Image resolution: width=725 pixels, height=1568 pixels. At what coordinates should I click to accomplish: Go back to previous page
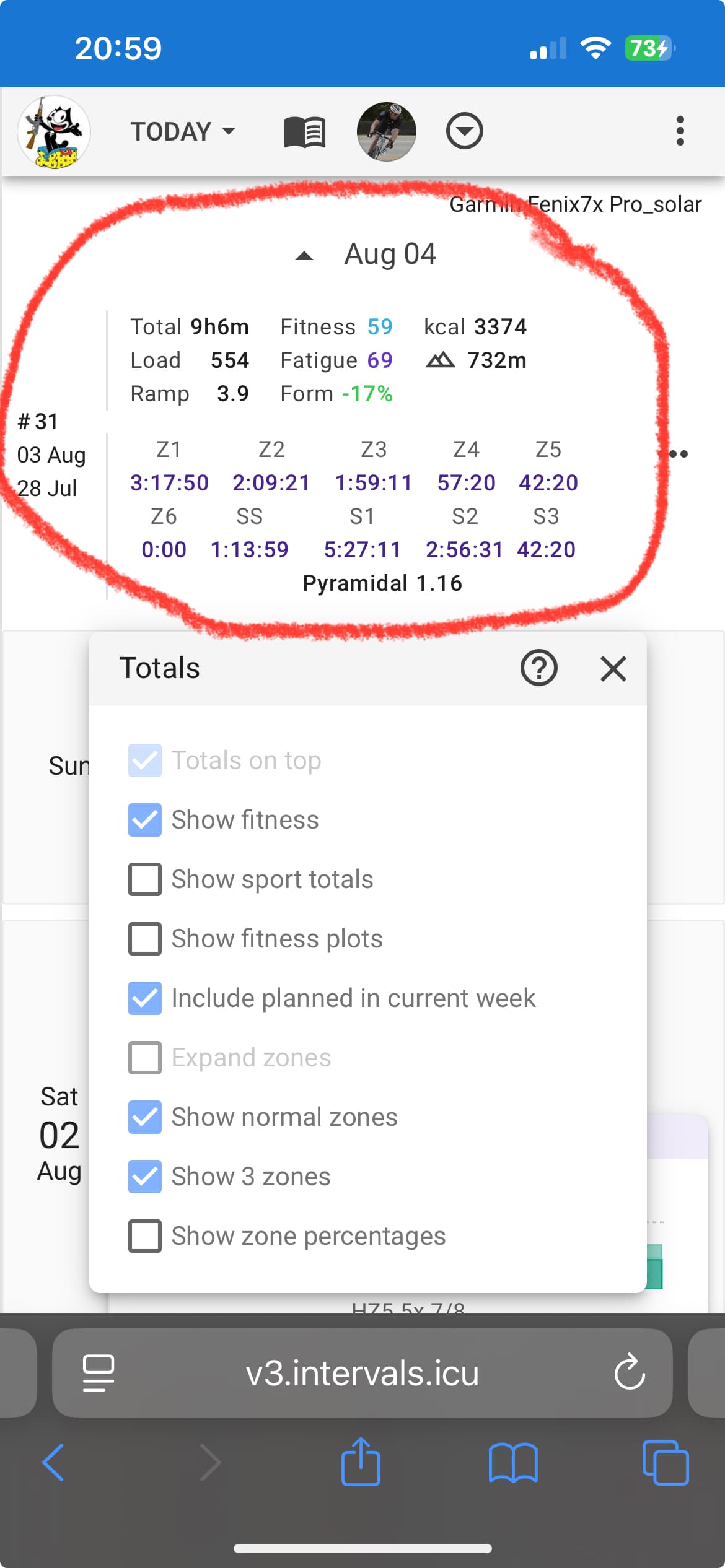click(53, 1463)
